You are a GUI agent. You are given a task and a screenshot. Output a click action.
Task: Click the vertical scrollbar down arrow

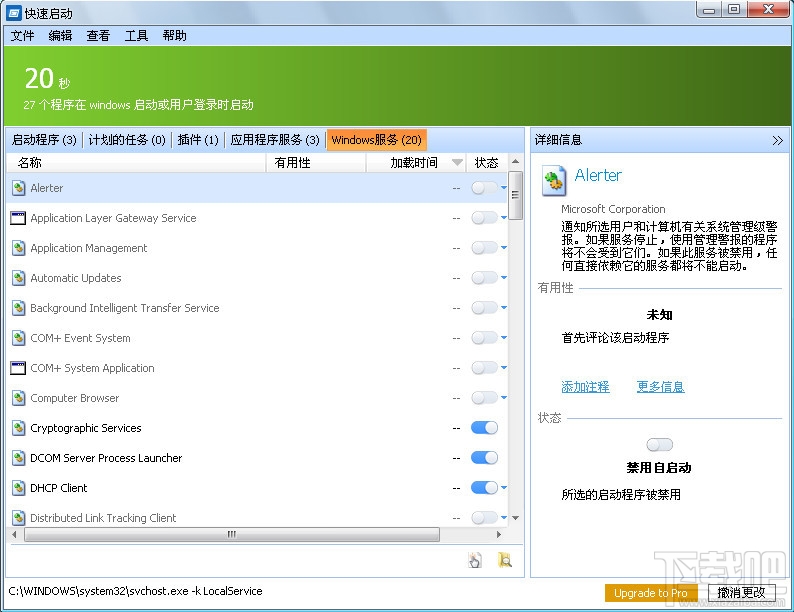(515, 518)
